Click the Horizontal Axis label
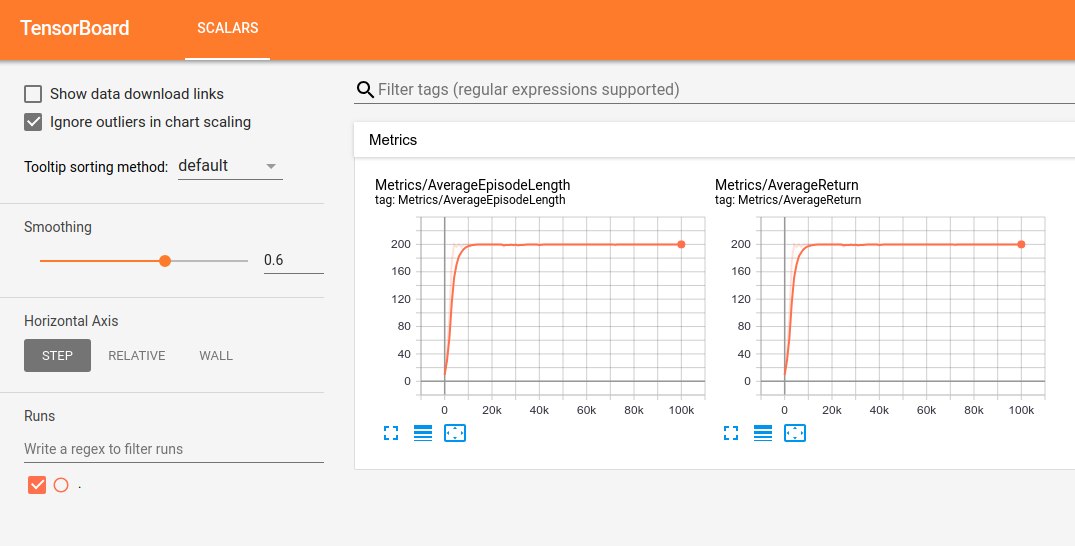Image resolution: width=1075 pixels, height=546 pixels. [x=71, y=321]
